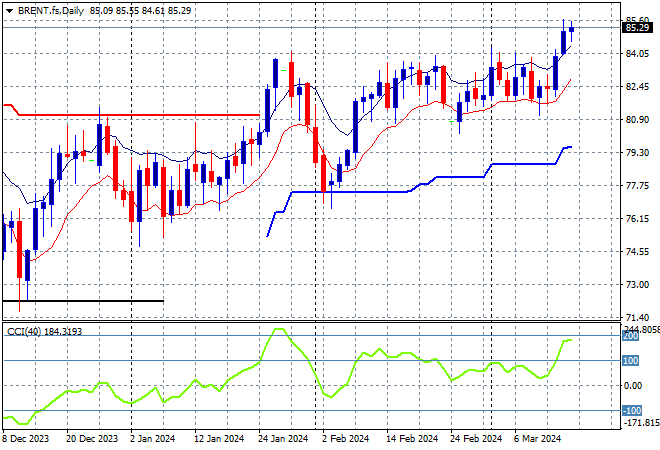Select the price axis value 76.15
This screenshot has height=450, width=660.
pyautogui.click(x=637, y=218)
